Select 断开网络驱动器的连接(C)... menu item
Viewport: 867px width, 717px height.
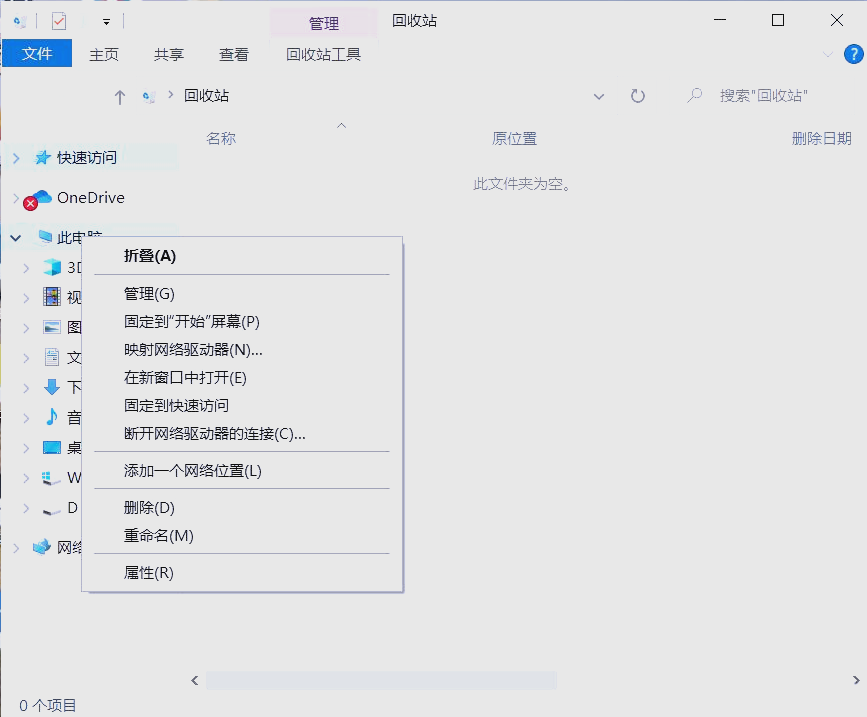pyautogui.click(x=242, y=434)
